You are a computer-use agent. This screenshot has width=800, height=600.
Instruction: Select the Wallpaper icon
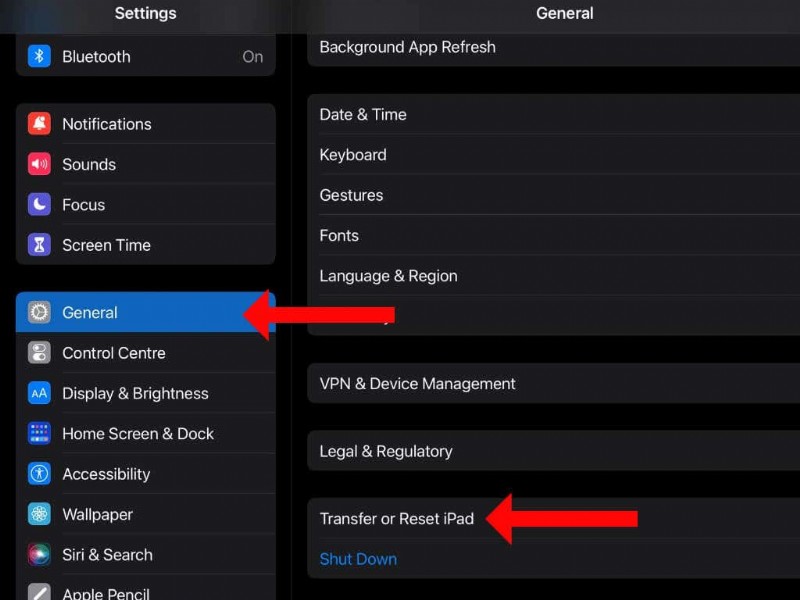point(38,514)
